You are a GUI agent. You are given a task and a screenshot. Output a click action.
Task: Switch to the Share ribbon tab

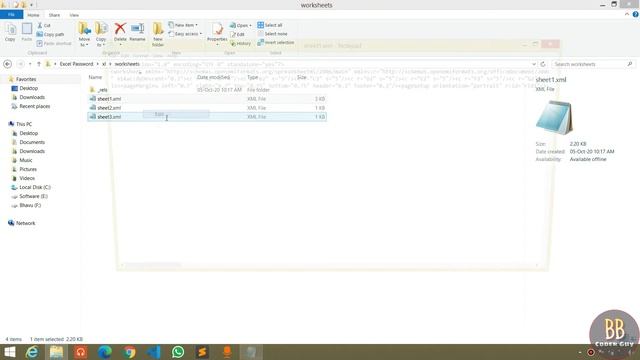coord(54,15)
